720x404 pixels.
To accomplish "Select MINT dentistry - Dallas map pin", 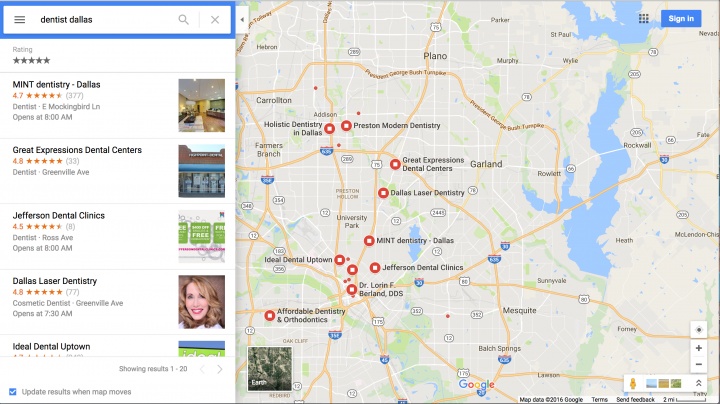I will point(369,241).
